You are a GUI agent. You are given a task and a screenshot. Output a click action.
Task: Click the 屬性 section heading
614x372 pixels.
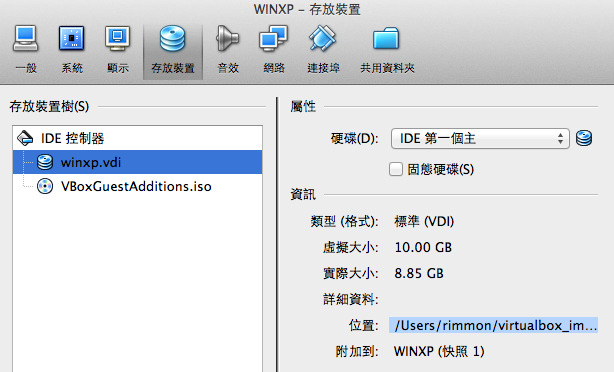click(303, 106)
